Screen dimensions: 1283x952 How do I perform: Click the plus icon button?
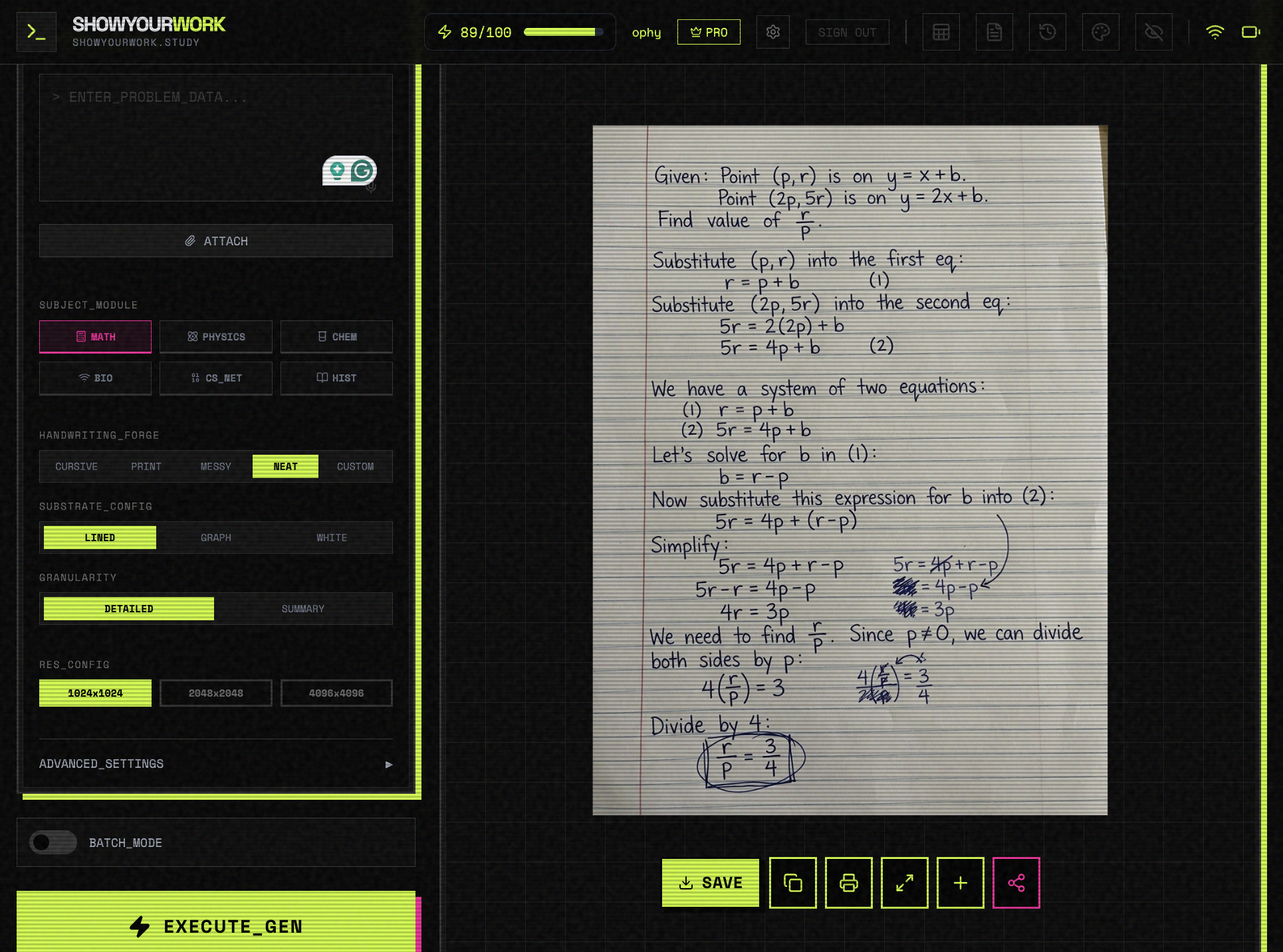[x=960, y=883]
